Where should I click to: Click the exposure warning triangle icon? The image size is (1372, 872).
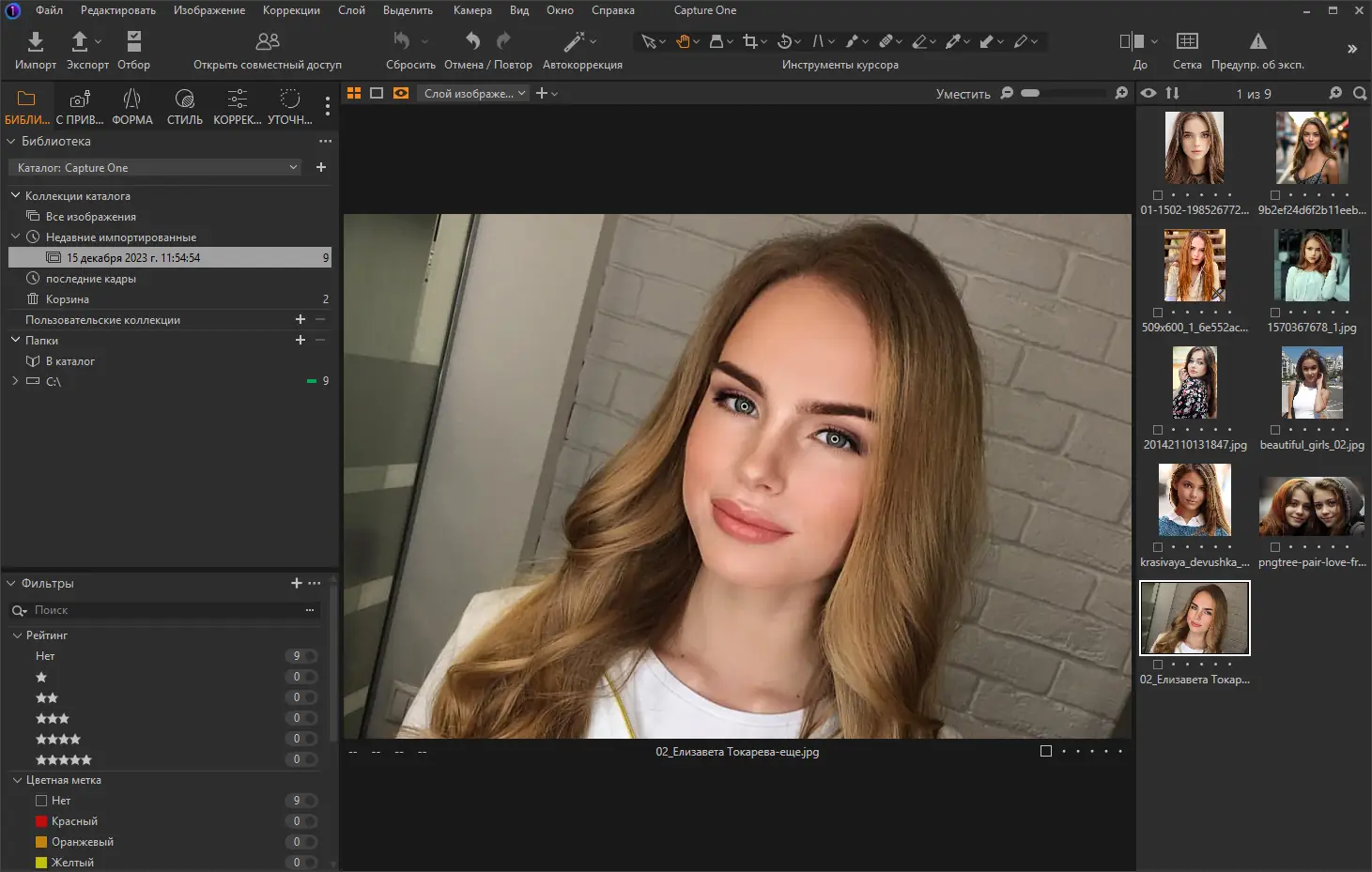pos(1257,41)
